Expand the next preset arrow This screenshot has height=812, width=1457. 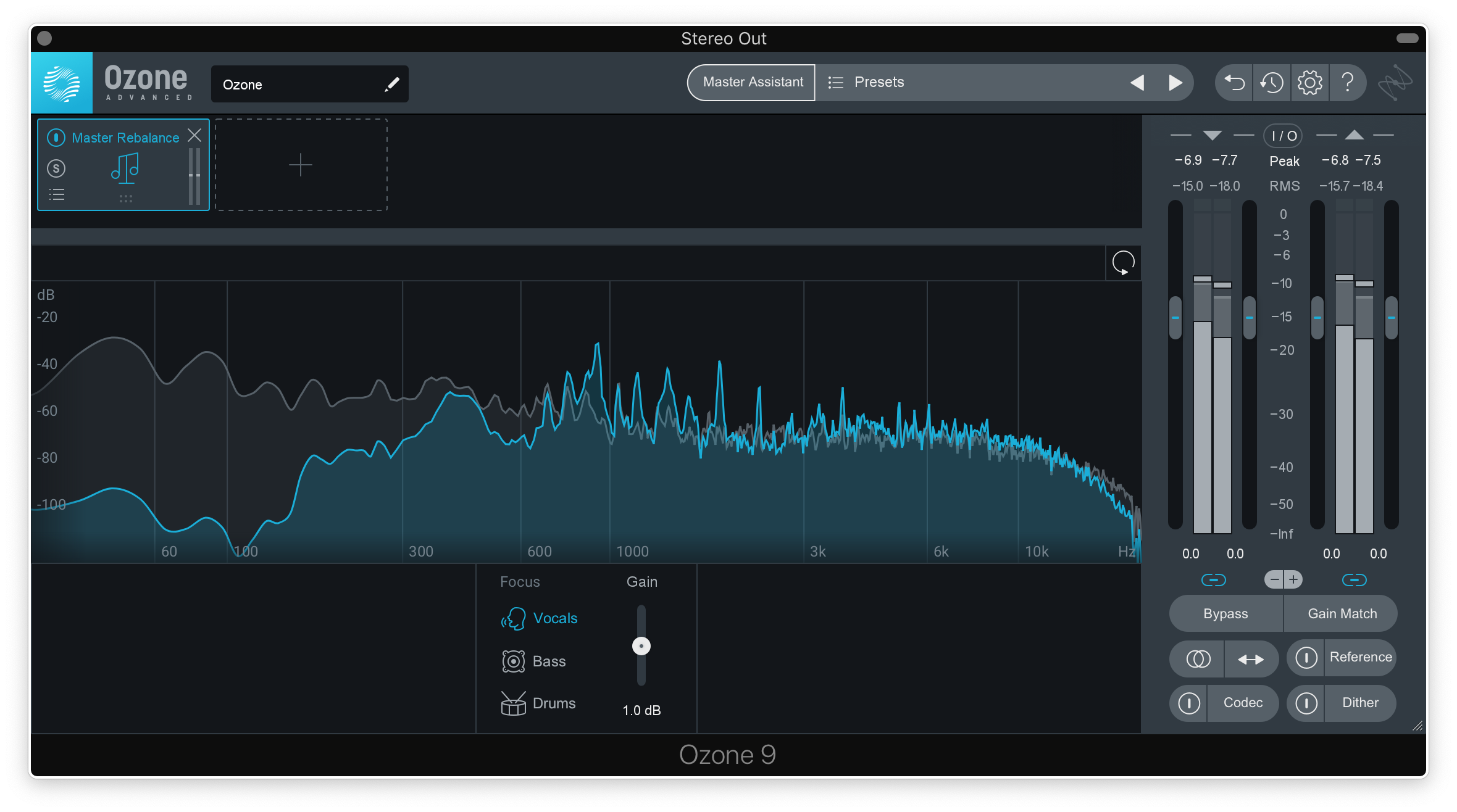pyautogui.click(x=1175, y=83)
